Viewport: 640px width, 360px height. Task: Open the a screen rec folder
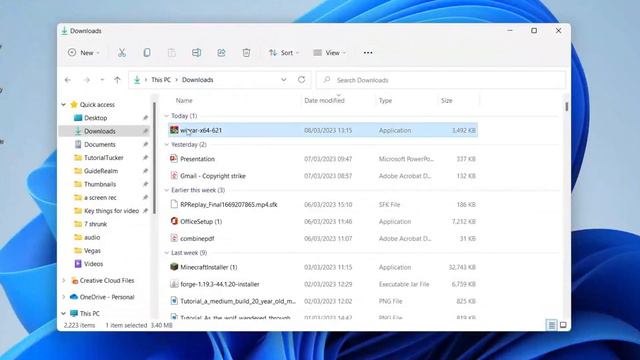click(100, 198)
